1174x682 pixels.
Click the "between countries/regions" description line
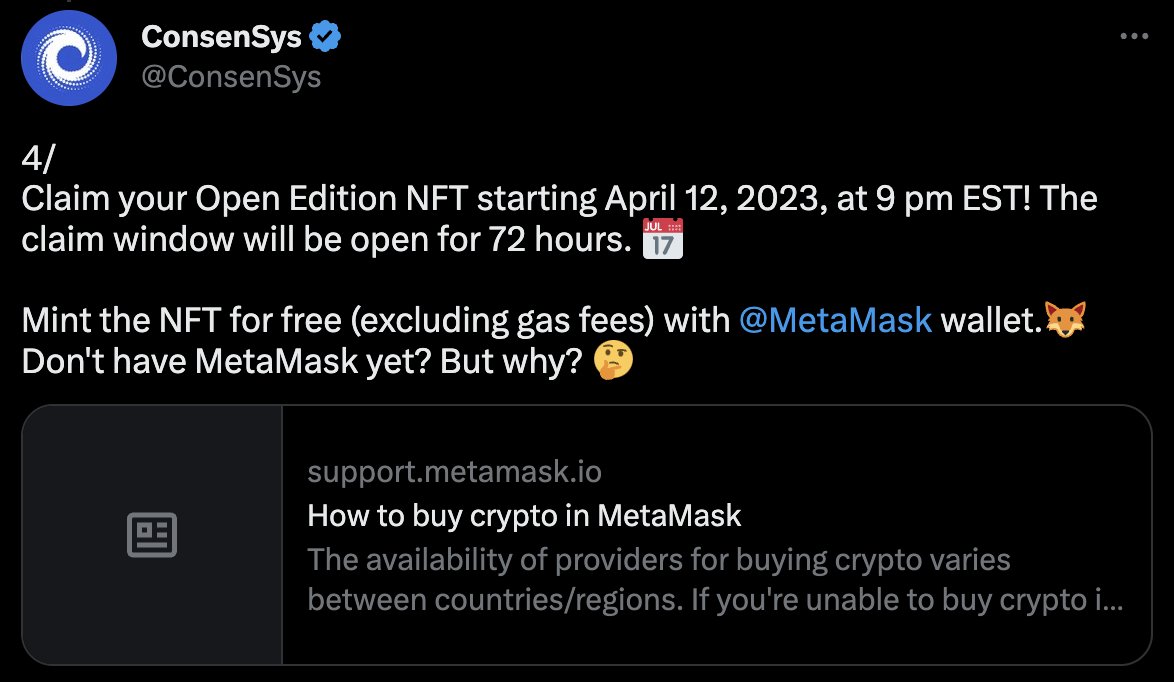click(x=715, y=600)
